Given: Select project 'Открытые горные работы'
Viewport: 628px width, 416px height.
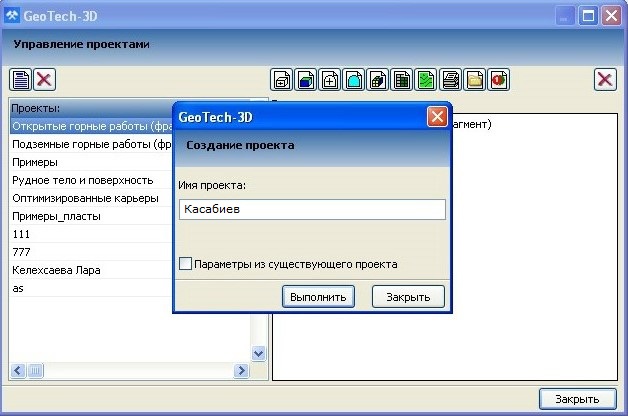Looking at the screenshot, I should point(91,126).
